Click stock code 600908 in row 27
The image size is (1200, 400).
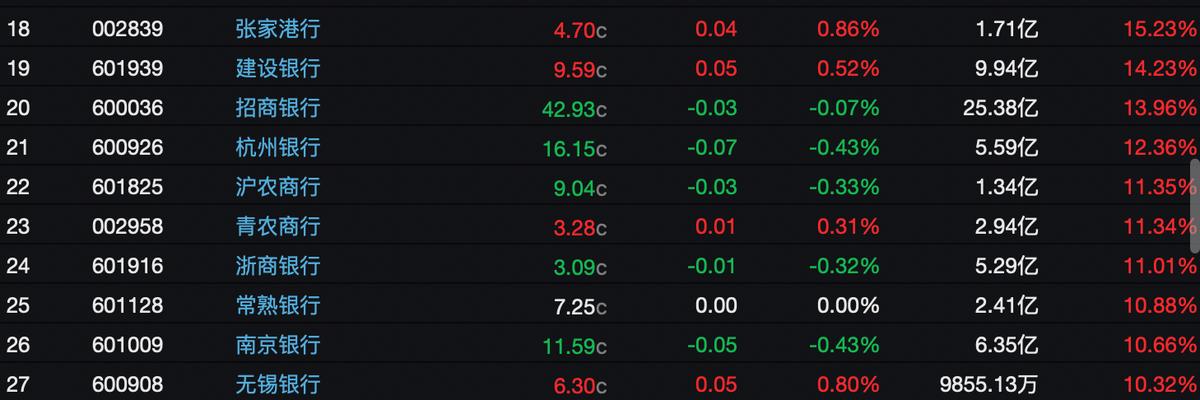click(x=127, y=384)
